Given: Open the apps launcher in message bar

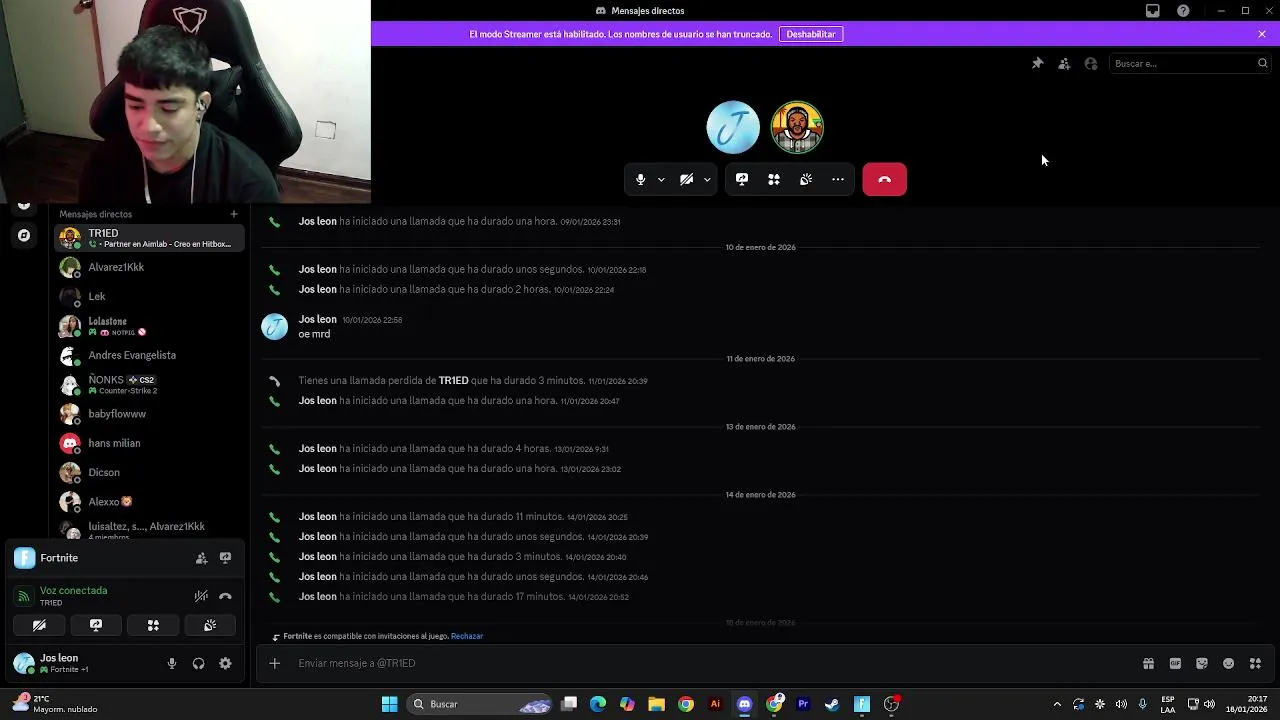Looking at the screenshot, I should (1255, 663).
